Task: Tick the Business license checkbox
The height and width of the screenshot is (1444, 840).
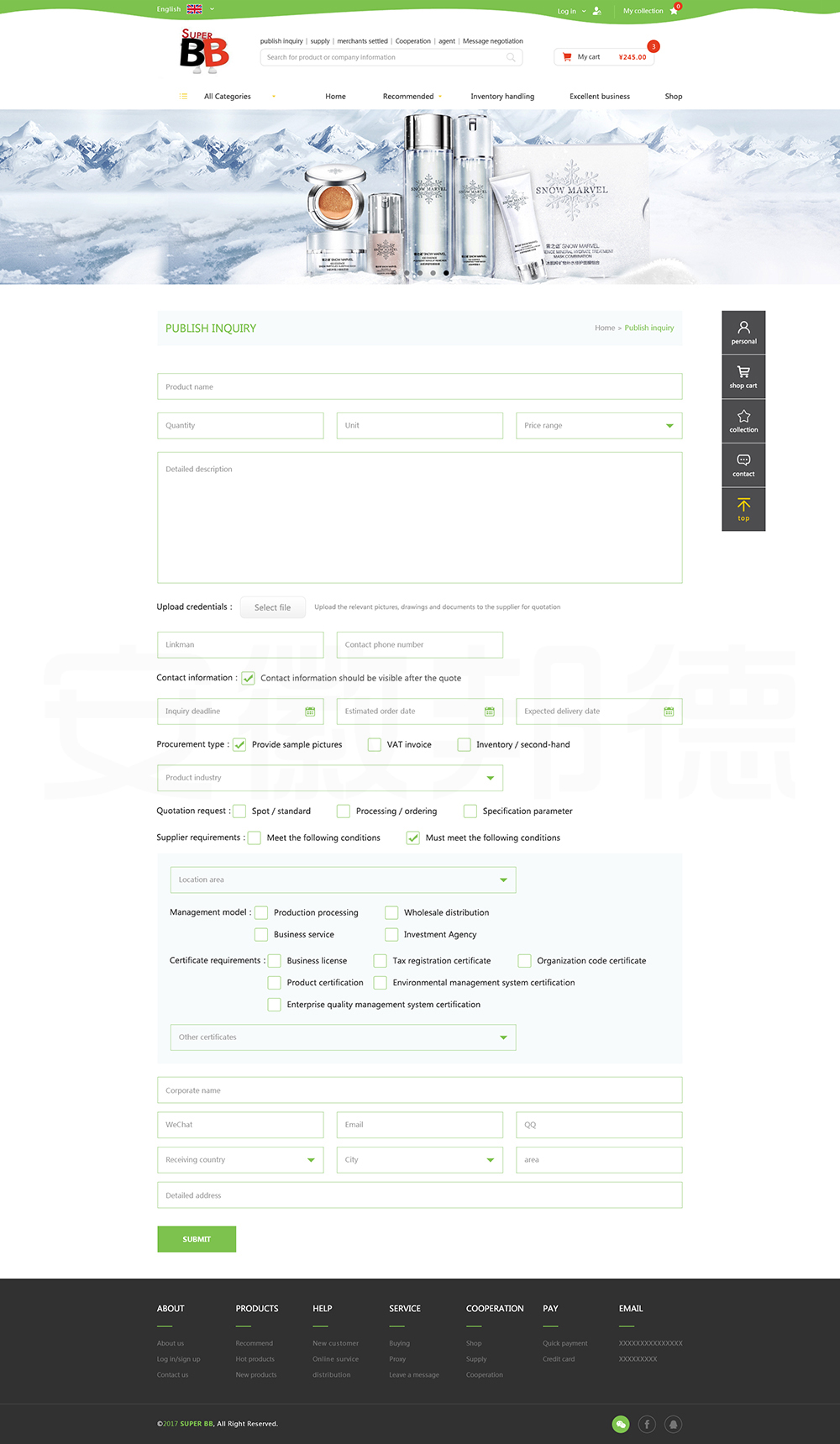Action: (275, 961)
